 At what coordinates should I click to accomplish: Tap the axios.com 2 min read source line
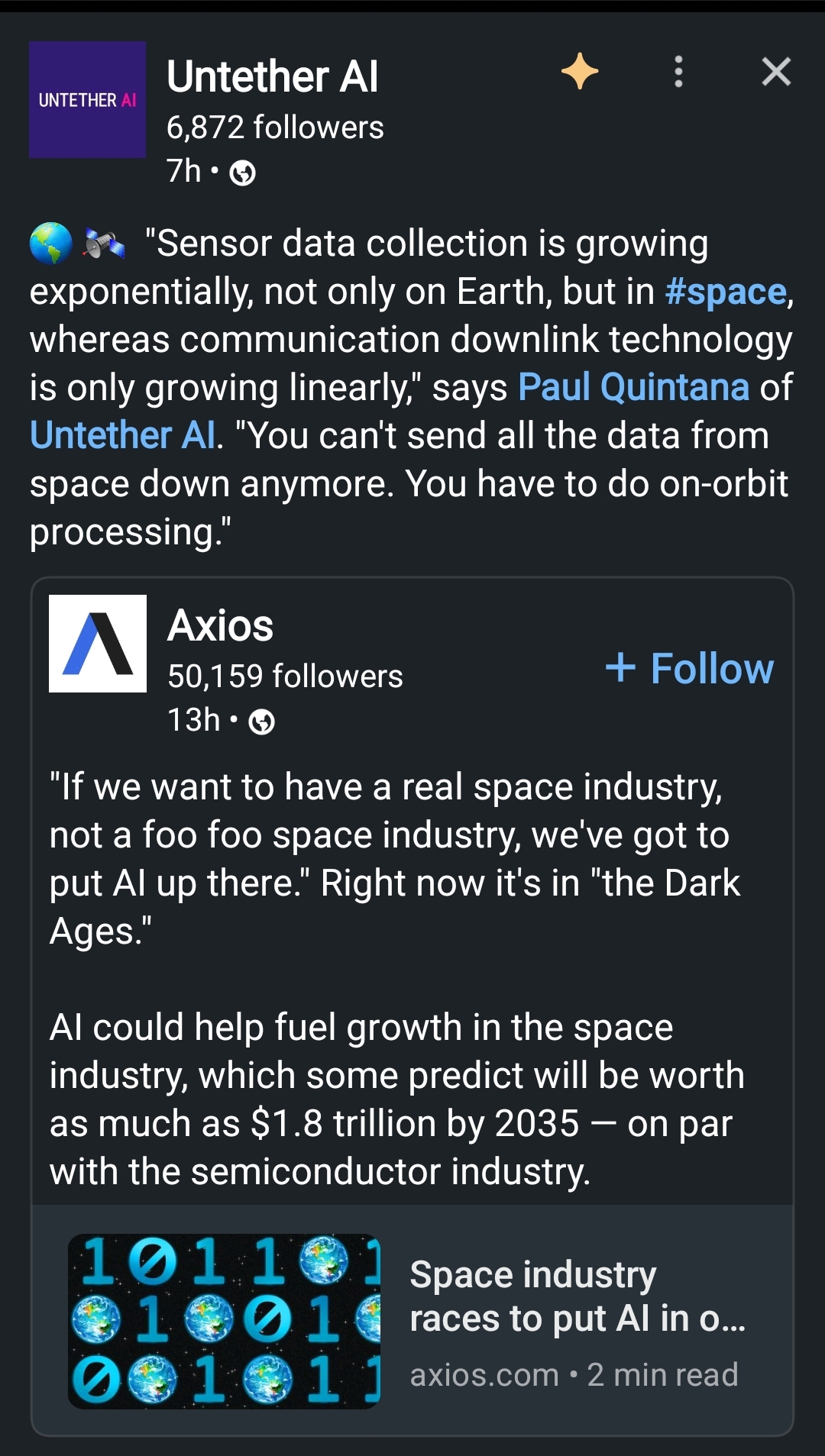(x=574, y=1374)
